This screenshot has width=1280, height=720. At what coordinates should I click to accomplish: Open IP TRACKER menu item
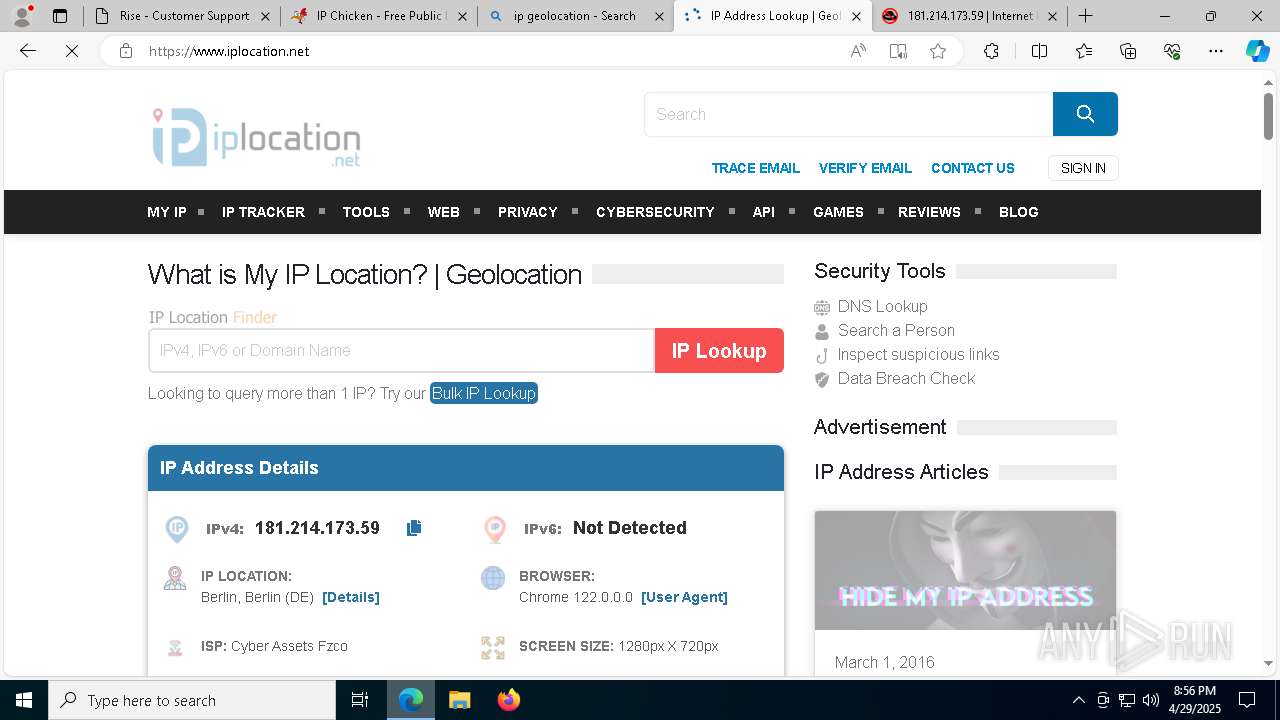(263, 212)
